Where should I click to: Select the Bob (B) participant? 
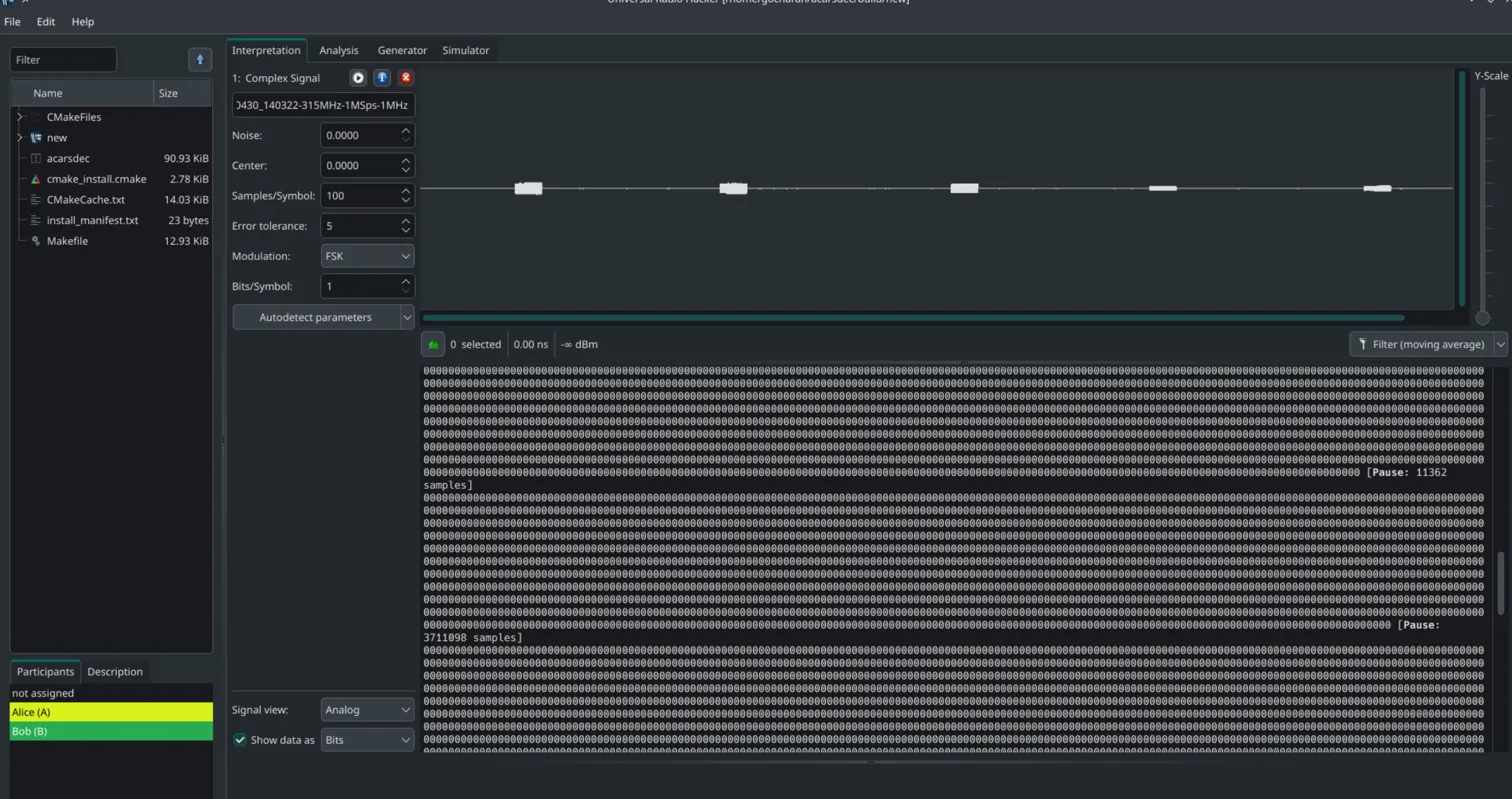click(111, 731)
